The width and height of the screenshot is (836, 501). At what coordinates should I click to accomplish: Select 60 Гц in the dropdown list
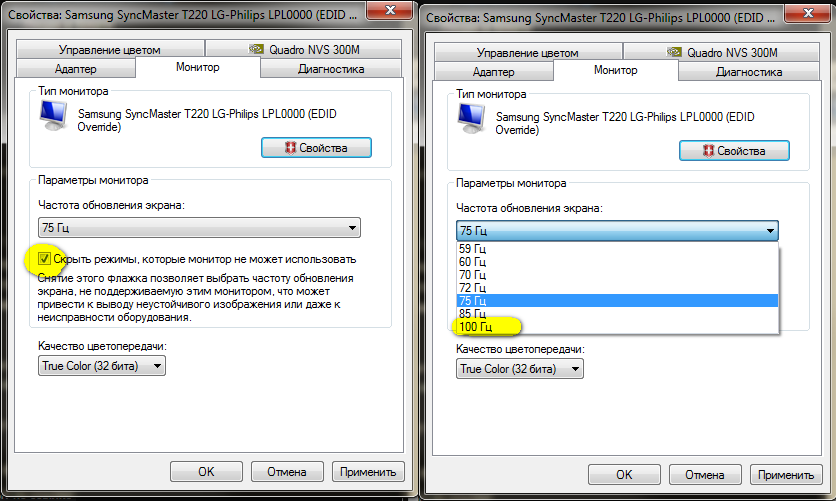pyautogui.click(x=617, y=262)
